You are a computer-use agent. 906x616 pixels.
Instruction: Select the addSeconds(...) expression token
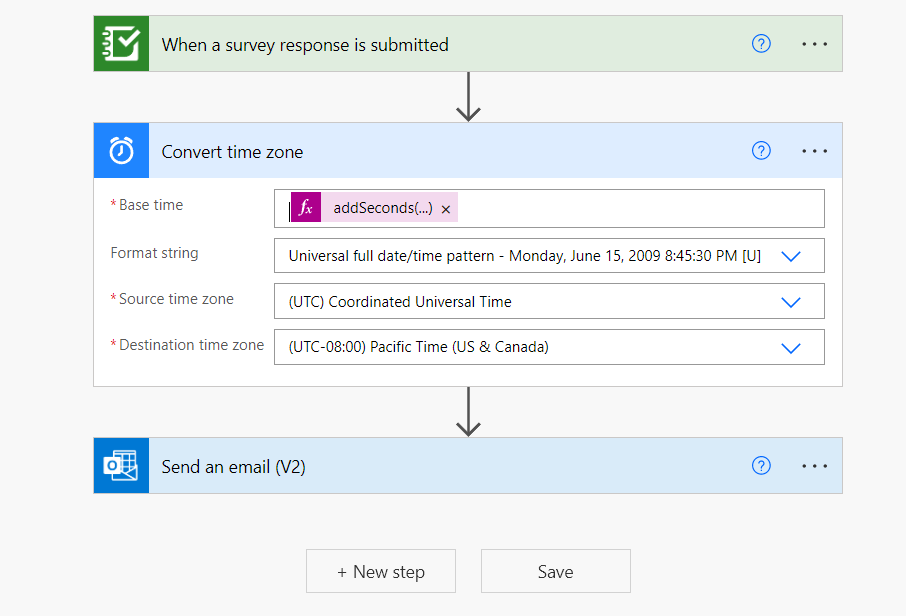click(382, 208)
